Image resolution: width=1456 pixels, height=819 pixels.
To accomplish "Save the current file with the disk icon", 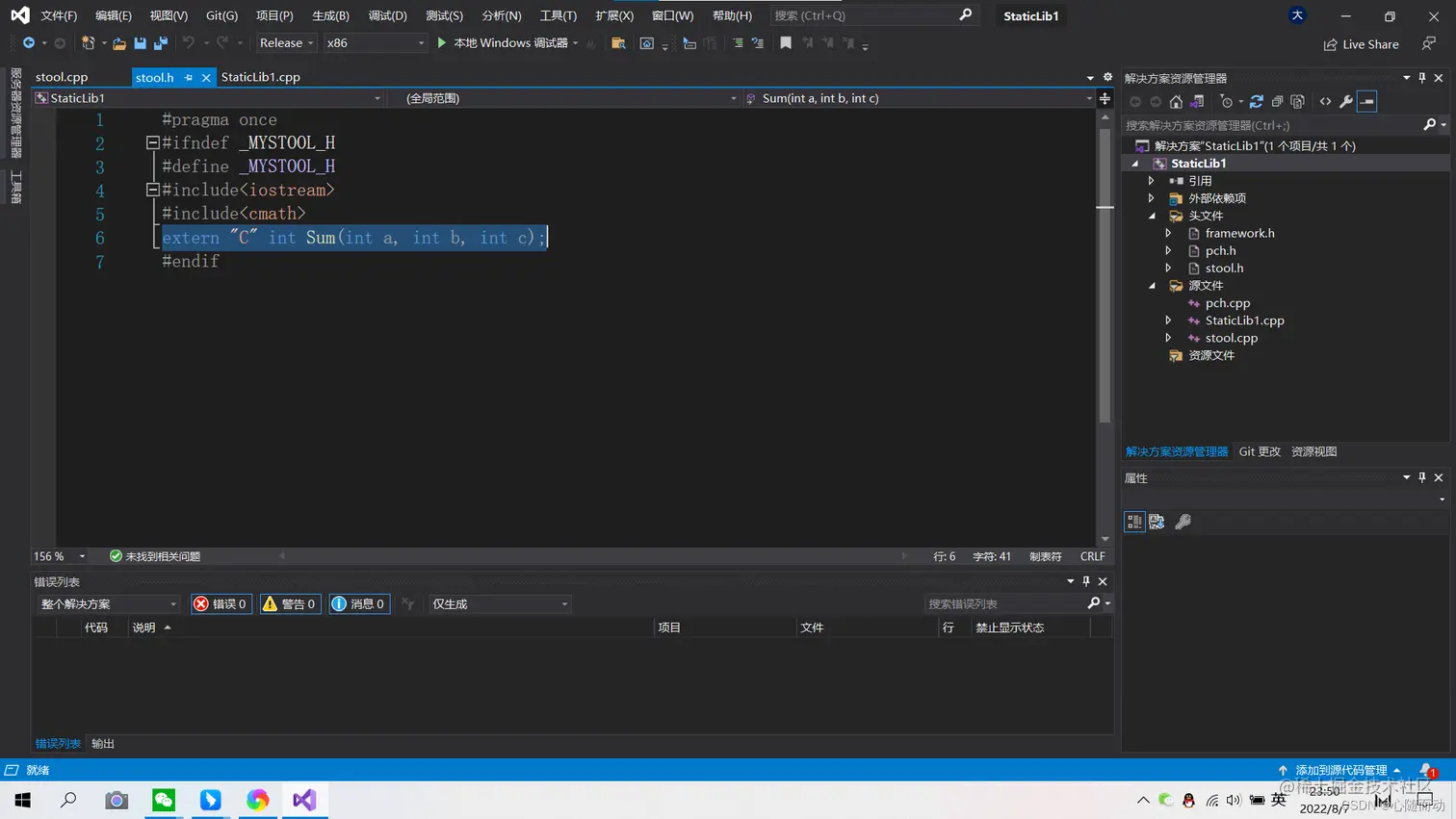I will pyautogui.click(x=141, y=43).
